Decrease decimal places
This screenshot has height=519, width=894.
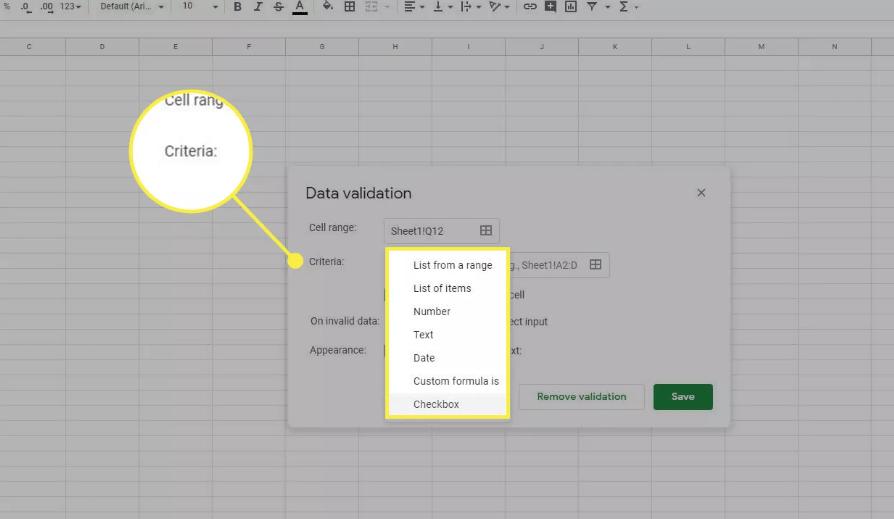coord(25,7)
